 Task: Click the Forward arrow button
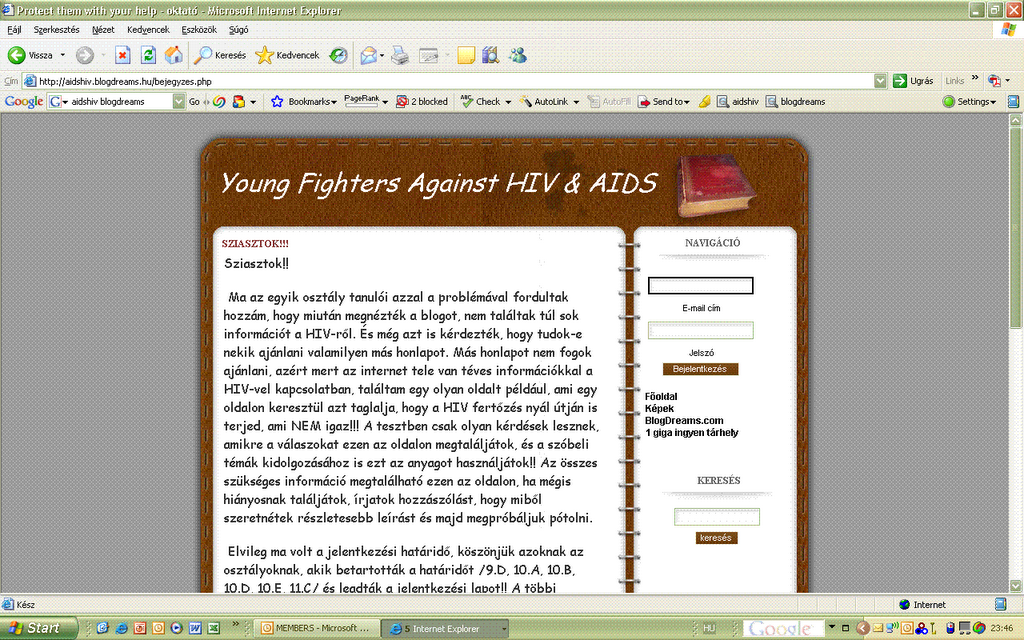[x=85, y=56]
